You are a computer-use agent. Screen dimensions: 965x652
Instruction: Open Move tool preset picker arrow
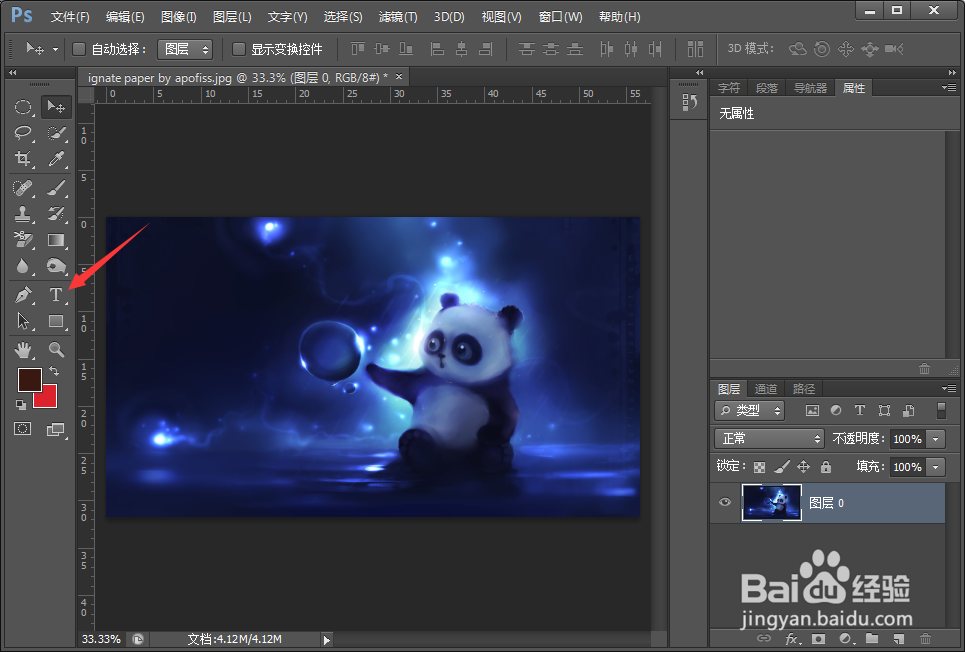(55, 49)
